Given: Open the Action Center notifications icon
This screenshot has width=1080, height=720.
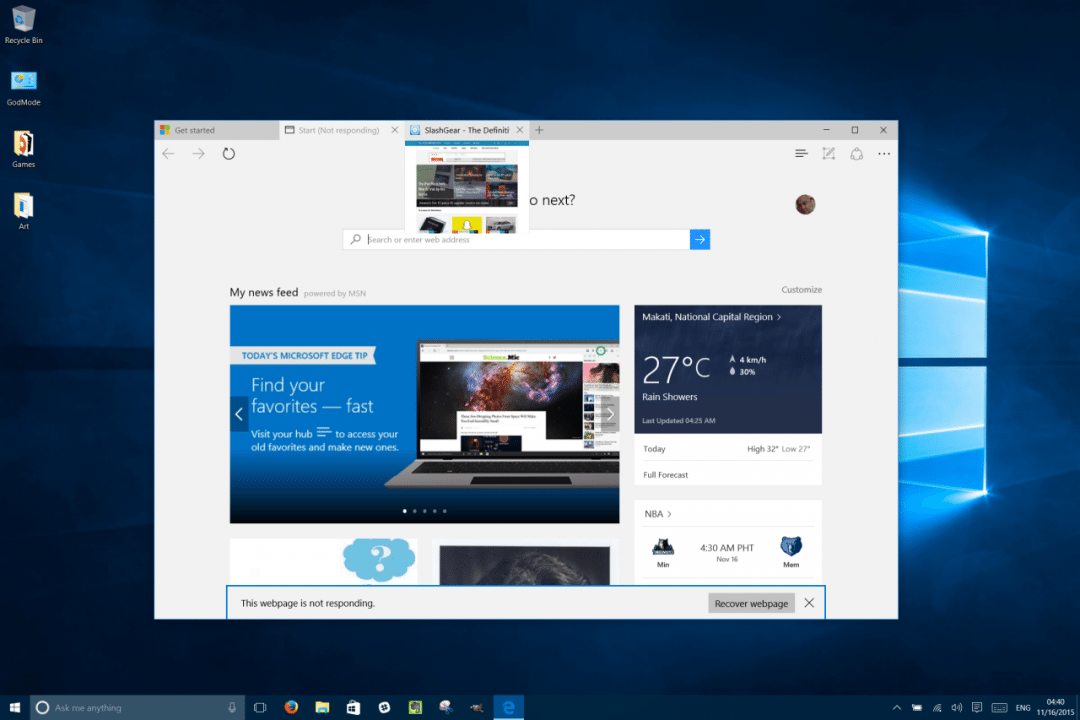Looking at the screenshot, I should point(977,708).
